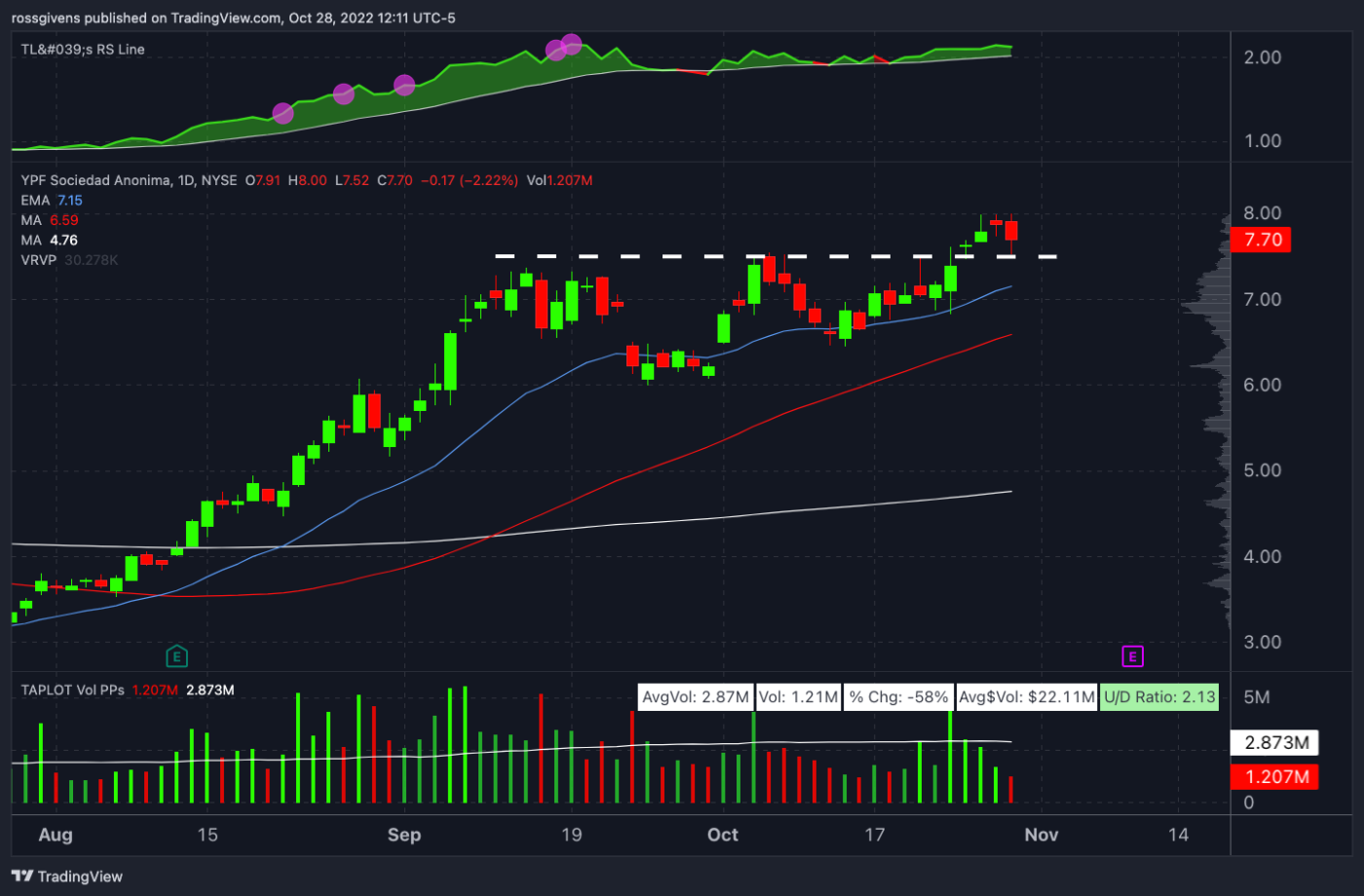
Task: Click the TradingView logo
Action: (65, 877)
